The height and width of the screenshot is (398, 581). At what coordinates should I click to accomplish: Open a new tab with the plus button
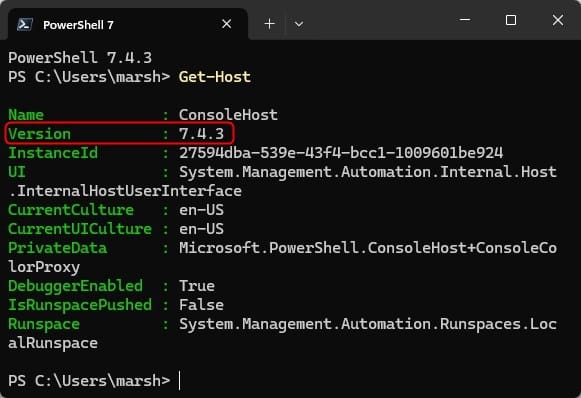(269, 24)
